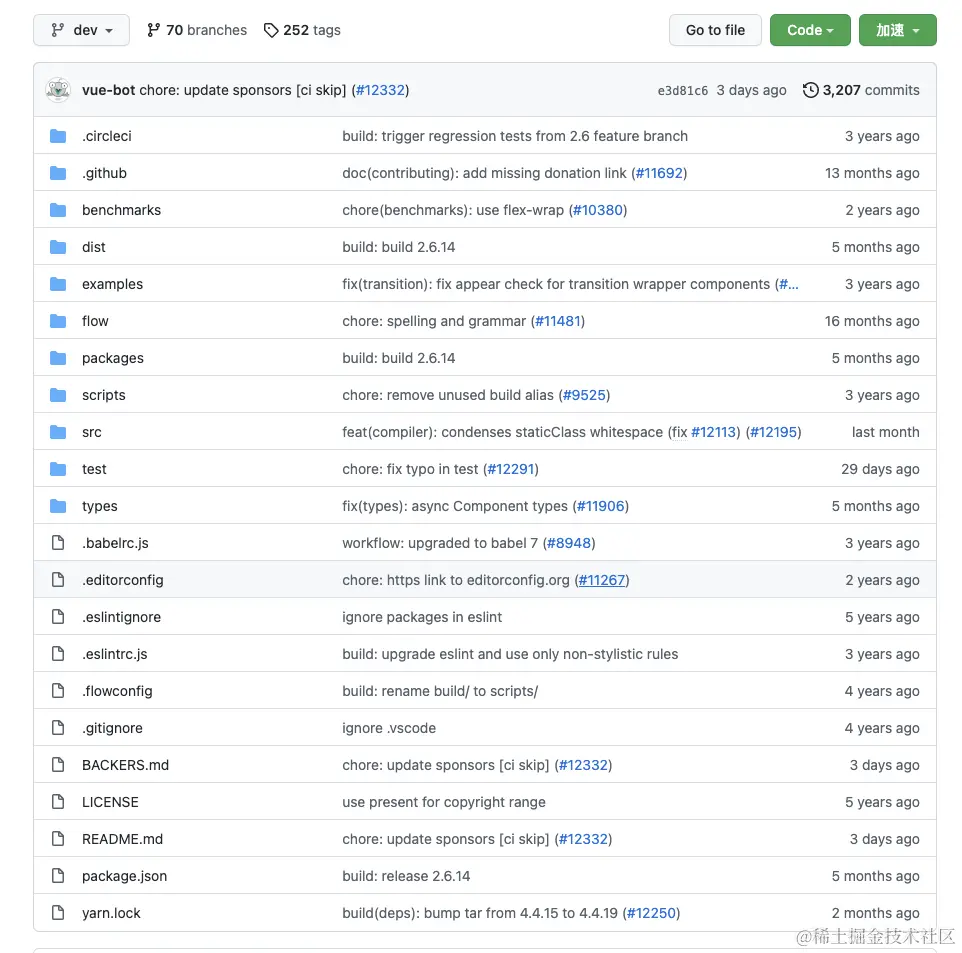962x953 pixels.
Task: Open issue link #12250 in yarn.lock row
Action: pos(651,913)
